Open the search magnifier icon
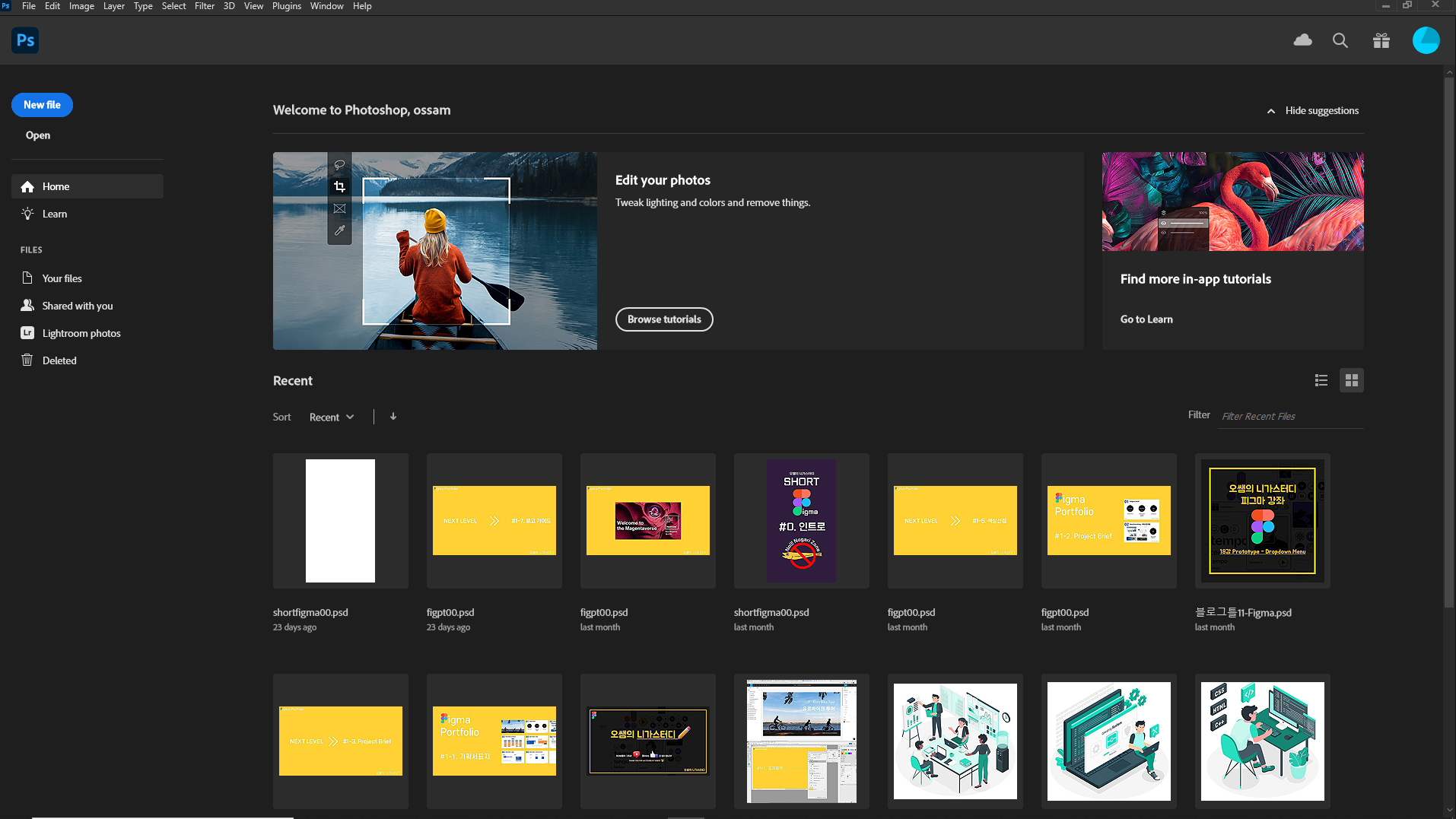 pos(1340,40)
